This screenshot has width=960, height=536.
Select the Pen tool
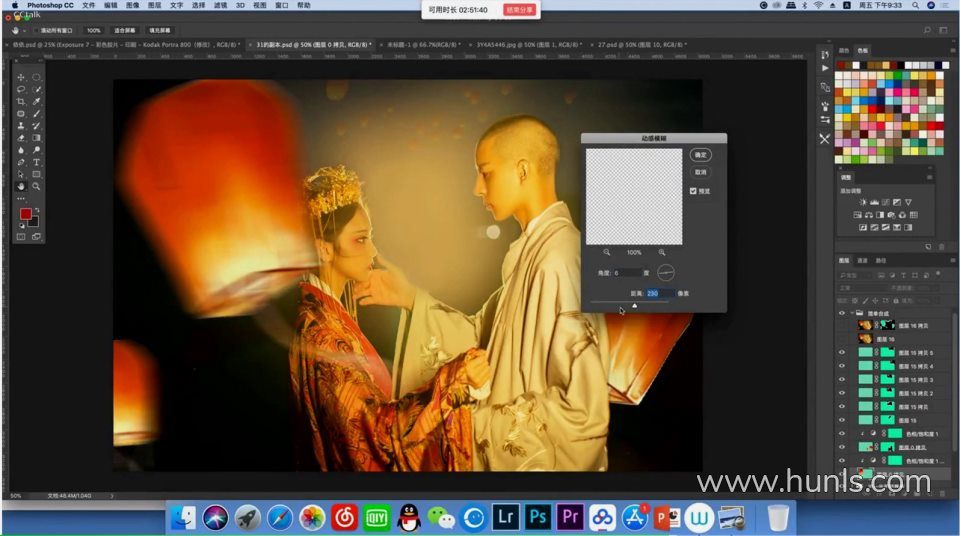21,162
